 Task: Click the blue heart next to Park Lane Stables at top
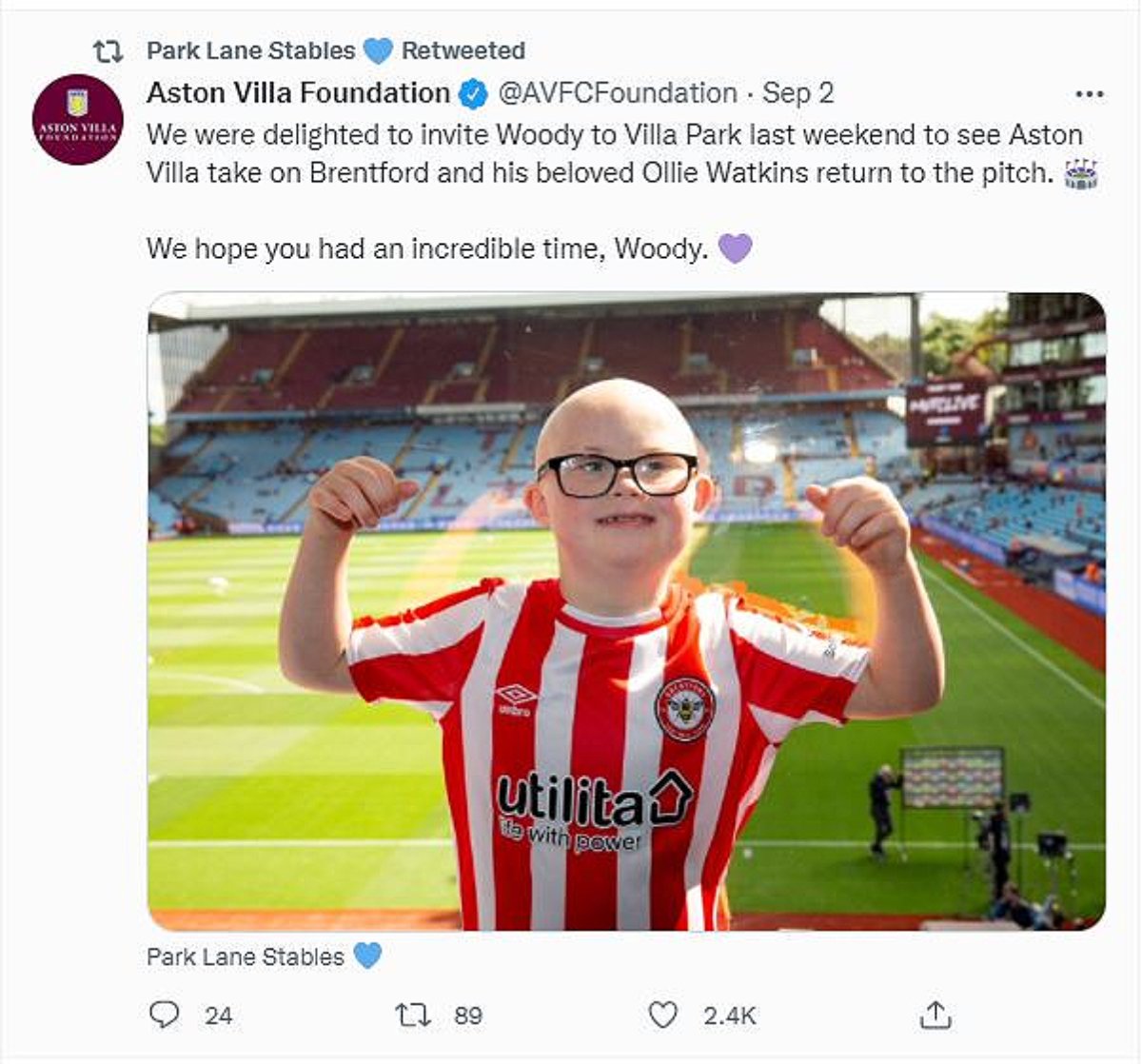click(x=378, y=50)
